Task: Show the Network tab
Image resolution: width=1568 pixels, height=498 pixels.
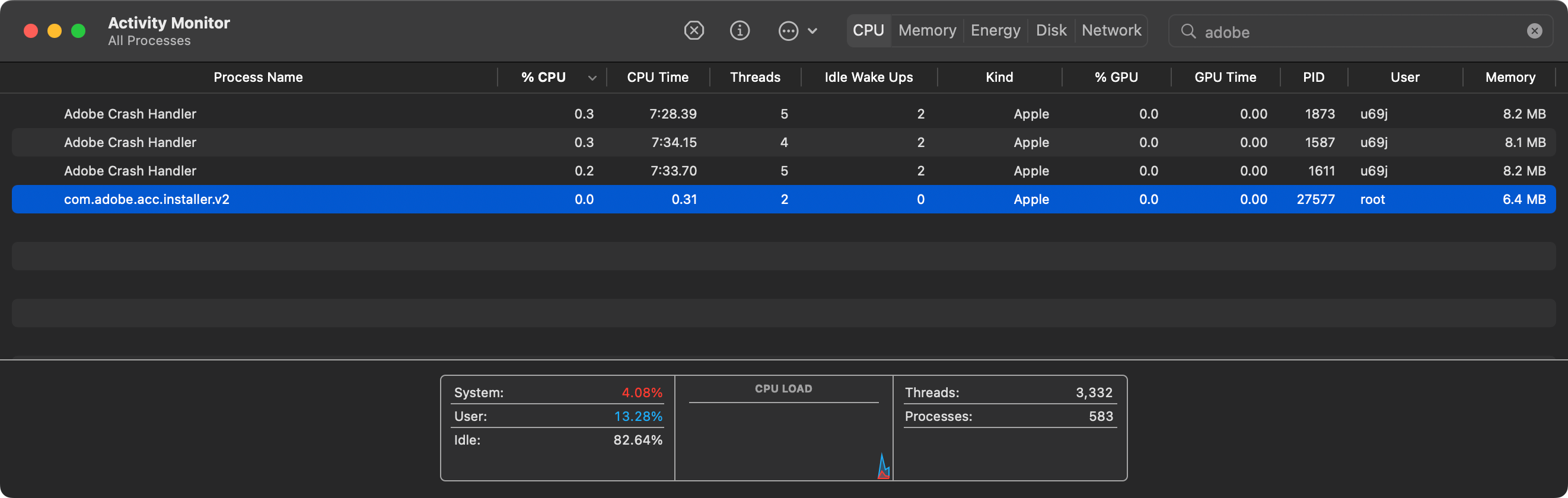Action: click(1111, 30)
